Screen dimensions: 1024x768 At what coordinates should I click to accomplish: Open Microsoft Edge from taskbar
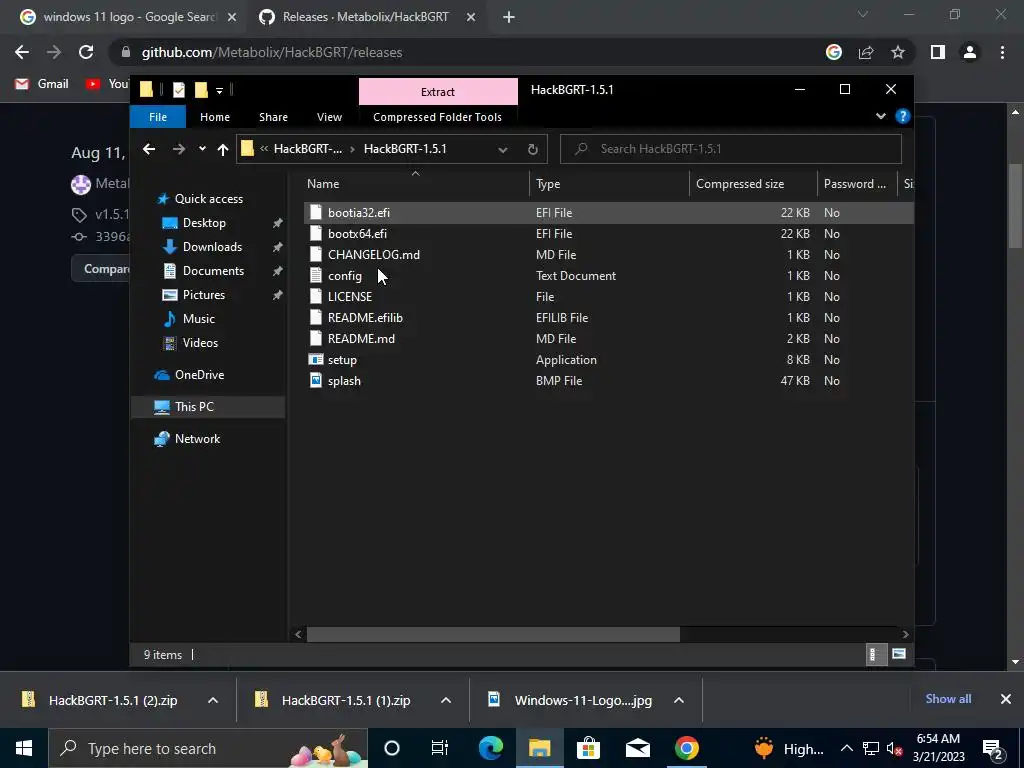[x=490, y=748]
